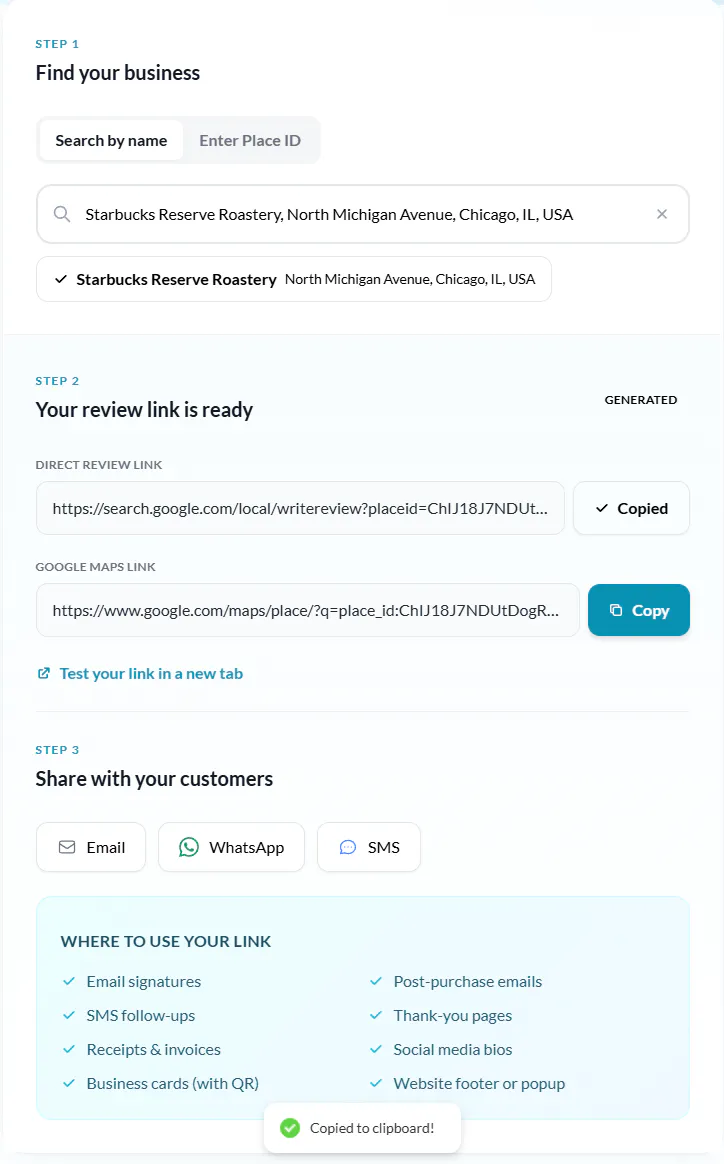Clear the business search field
The width and height of the screenshot is (724, 1164).
661,214
